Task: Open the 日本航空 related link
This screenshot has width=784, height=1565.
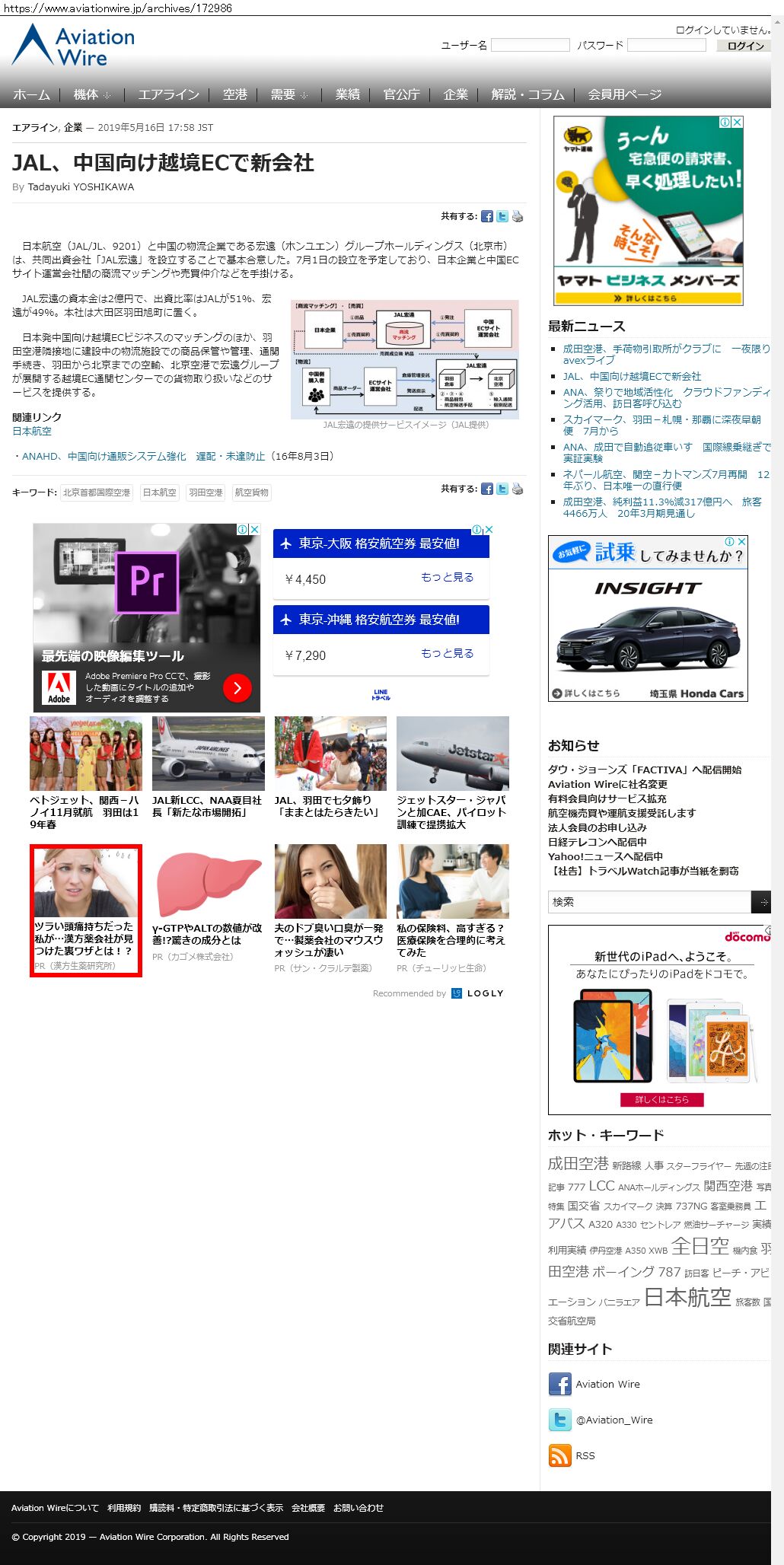Action: (x=32, y=431)
